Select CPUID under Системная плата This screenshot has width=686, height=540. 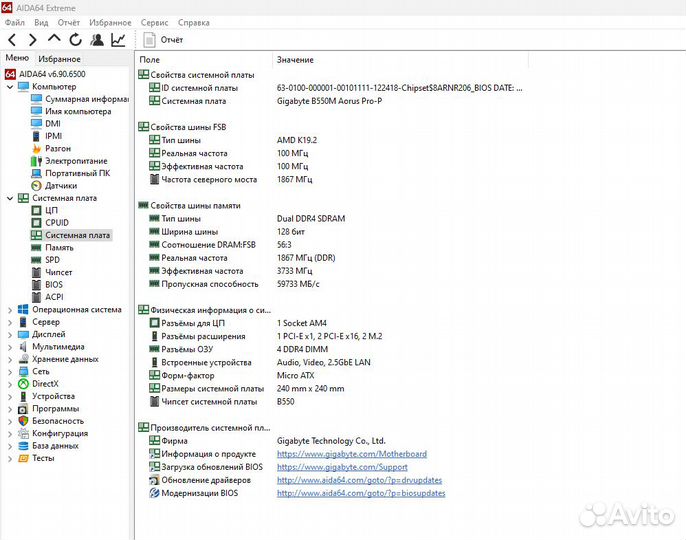57,223
